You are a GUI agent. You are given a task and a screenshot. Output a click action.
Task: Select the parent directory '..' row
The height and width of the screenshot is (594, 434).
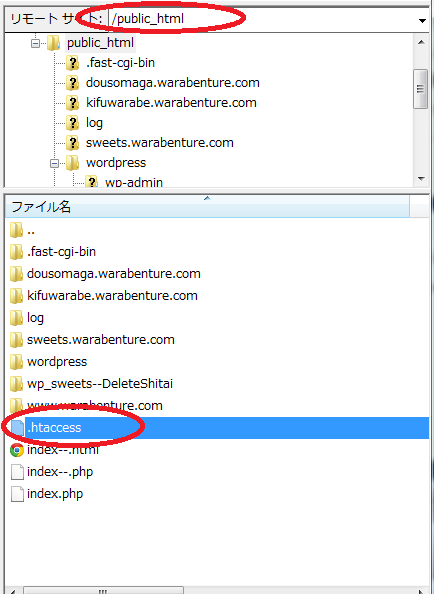point(217,230)
